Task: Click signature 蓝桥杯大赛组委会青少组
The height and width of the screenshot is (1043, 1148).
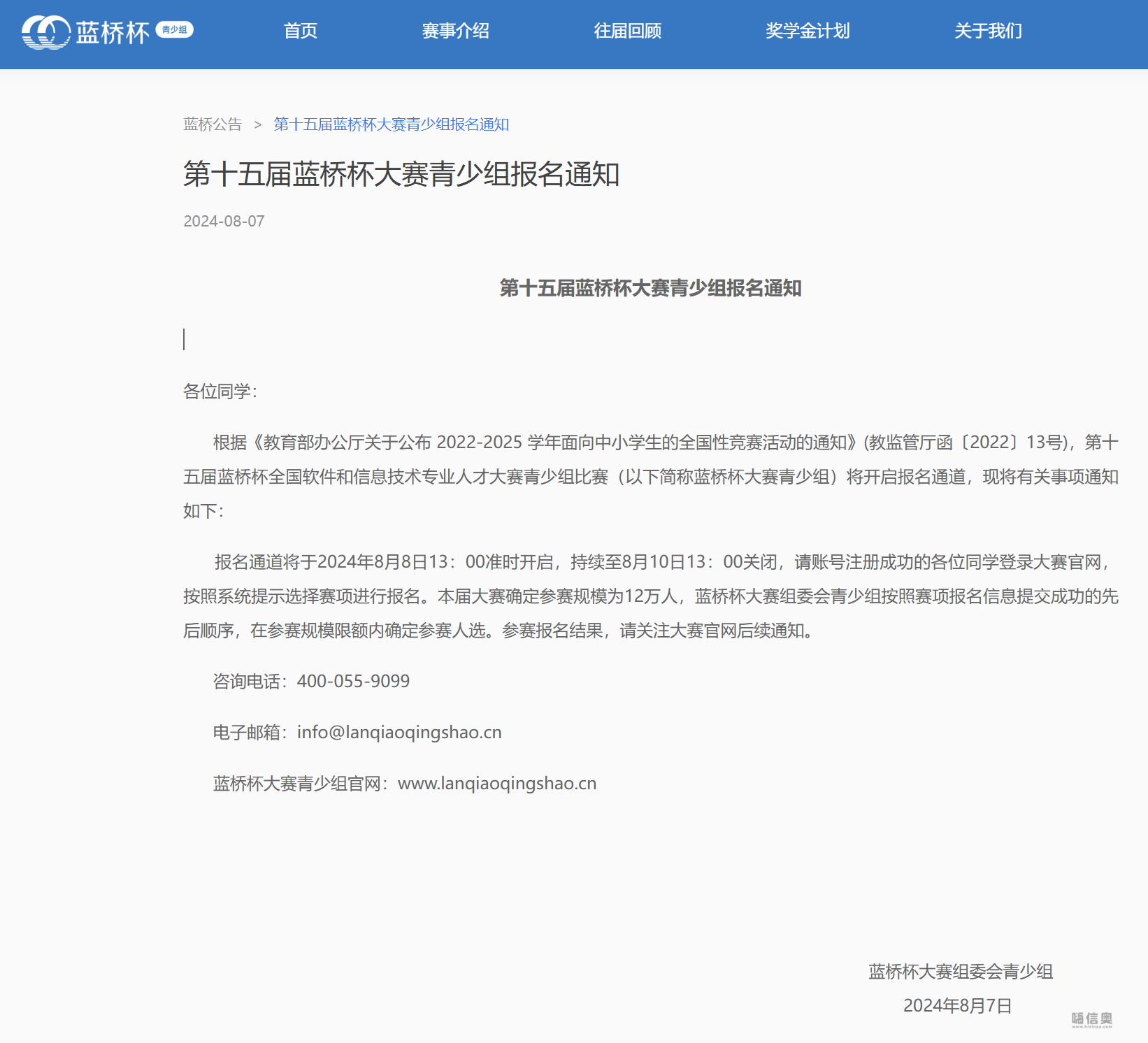Action: (961, 972)
